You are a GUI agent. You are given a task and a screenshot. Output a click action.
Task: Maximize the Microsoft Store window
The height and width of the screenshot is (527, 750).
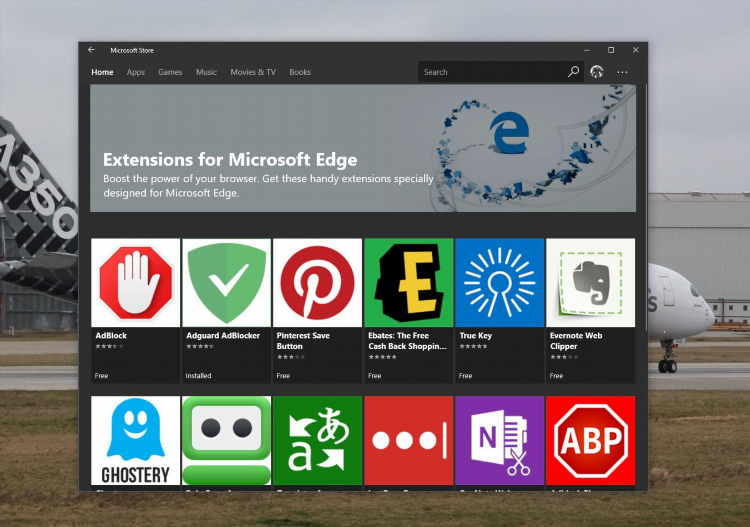click(611, 50)
